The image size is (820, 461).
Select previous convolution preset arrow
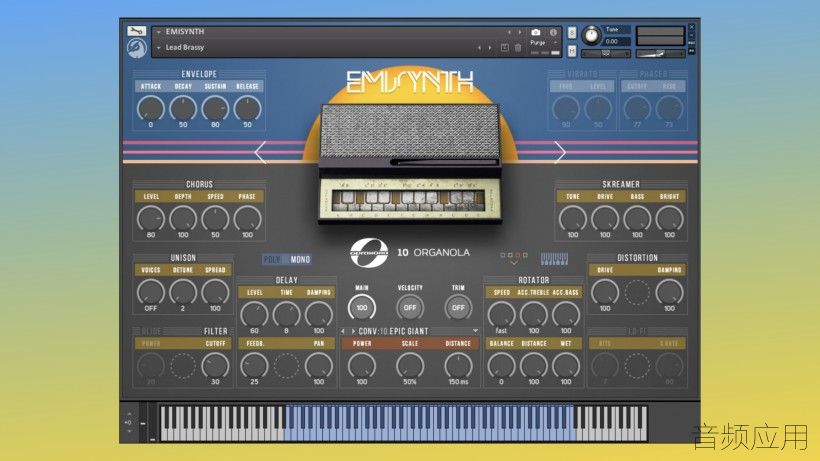pos(343,331)
